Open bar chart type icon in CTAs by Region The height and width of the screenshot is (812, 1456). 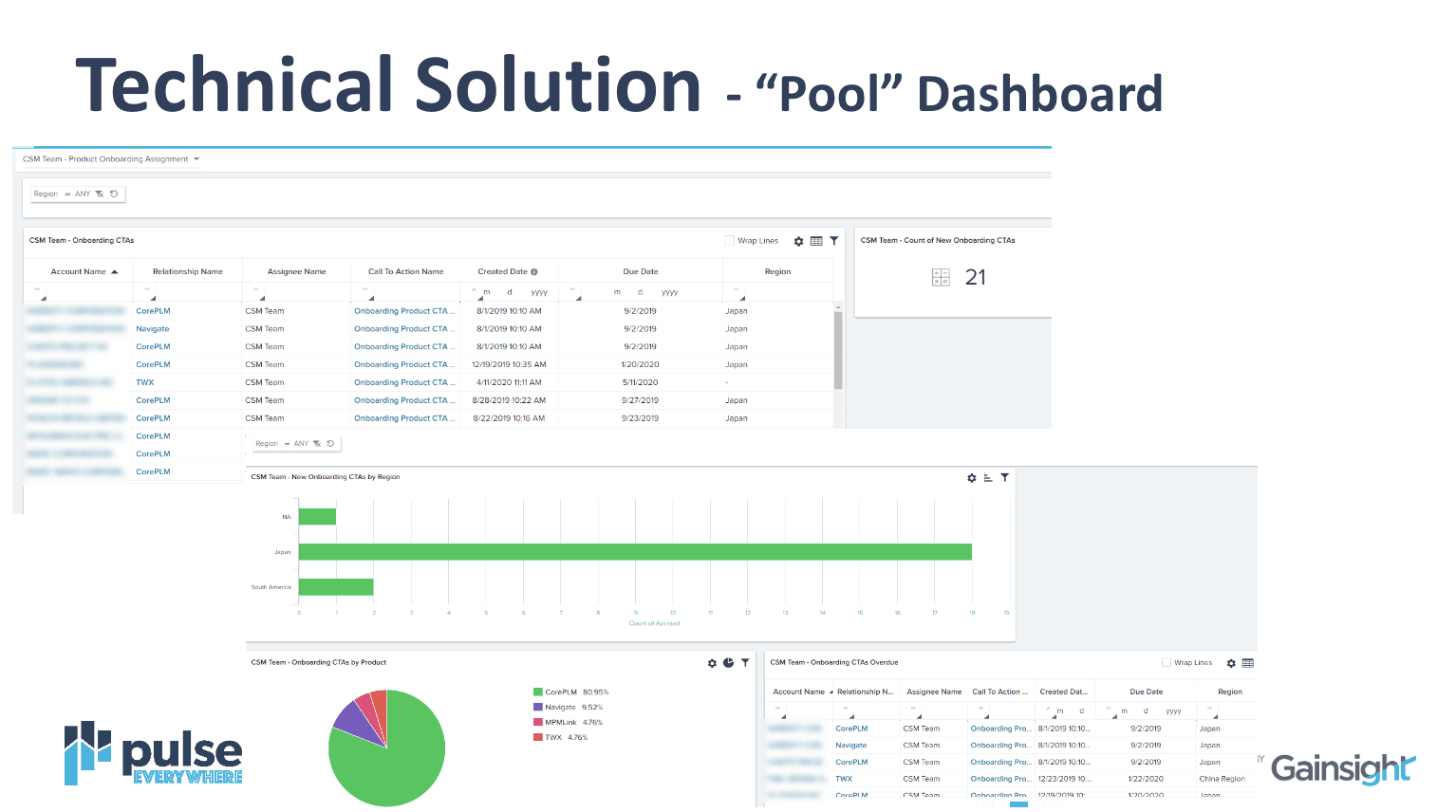click(988, 477)
